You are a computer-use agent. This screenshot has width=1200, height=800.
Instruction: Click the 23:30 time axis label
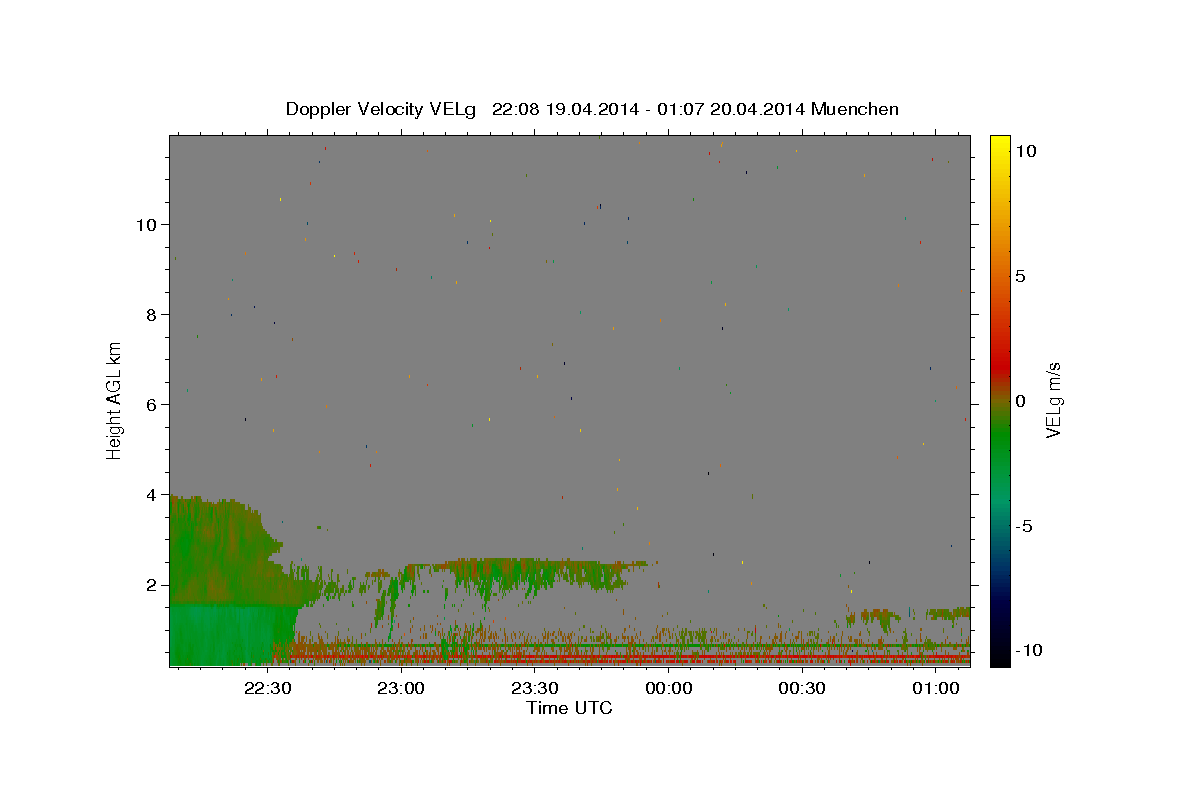point(535,689)
